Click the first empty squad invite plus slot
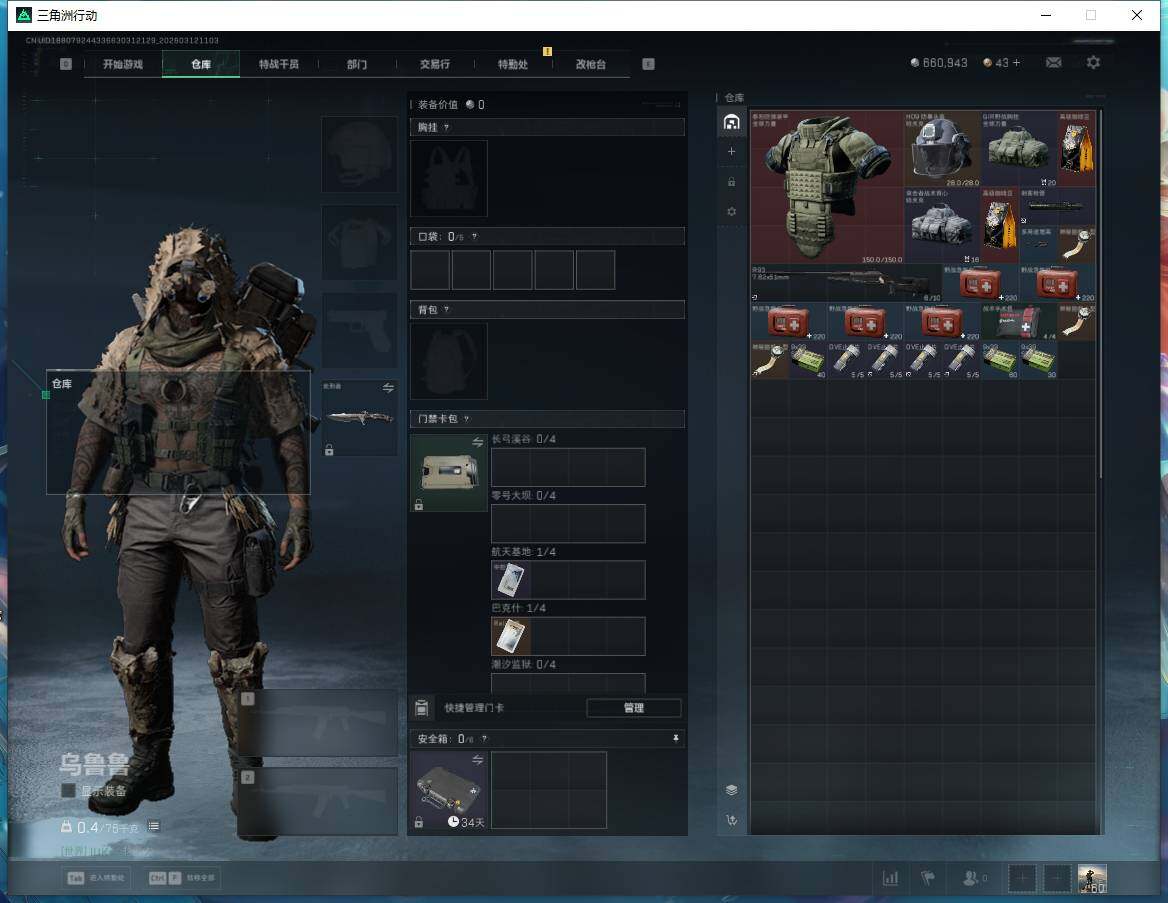Image resolution: width=1168 pixels, height=903 pixels. click(x=1022, y=878)
